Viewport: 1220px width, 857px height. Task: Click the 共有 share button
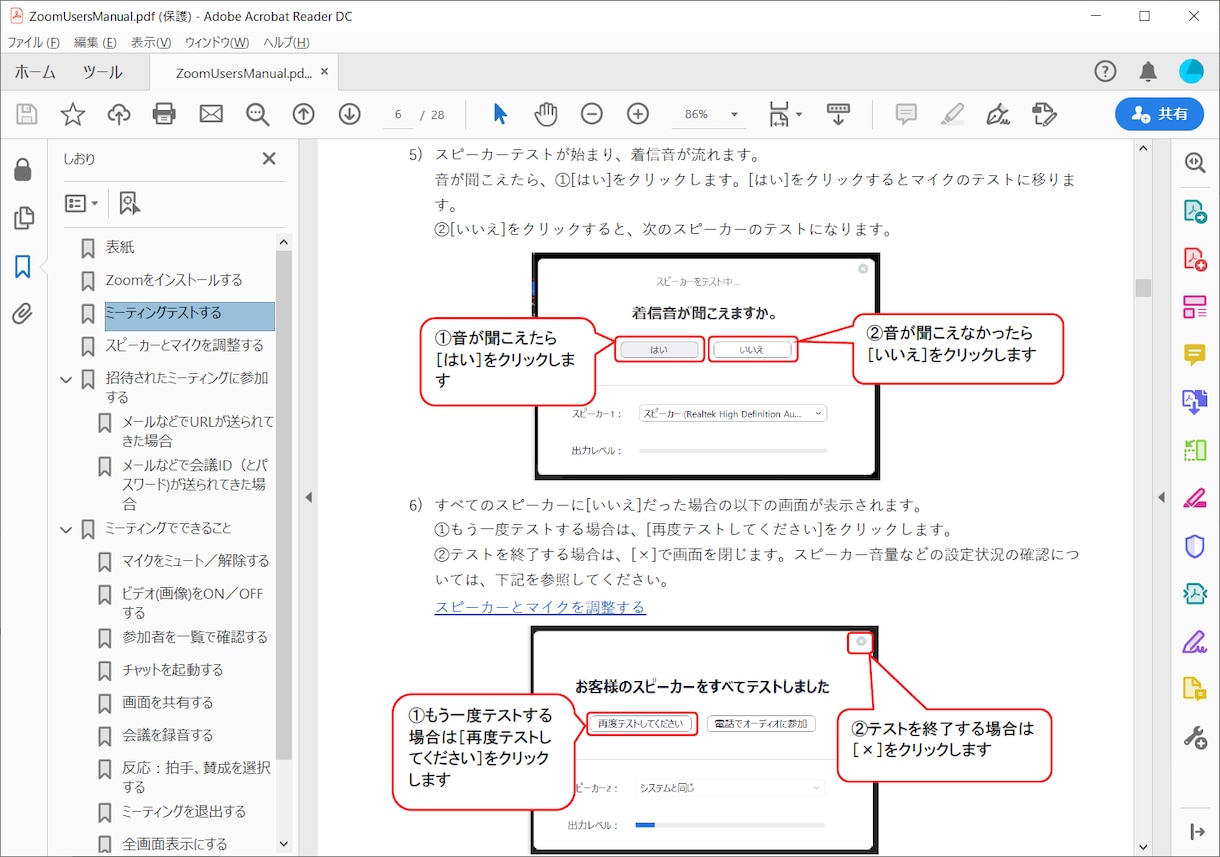[x=1160, y=114]
